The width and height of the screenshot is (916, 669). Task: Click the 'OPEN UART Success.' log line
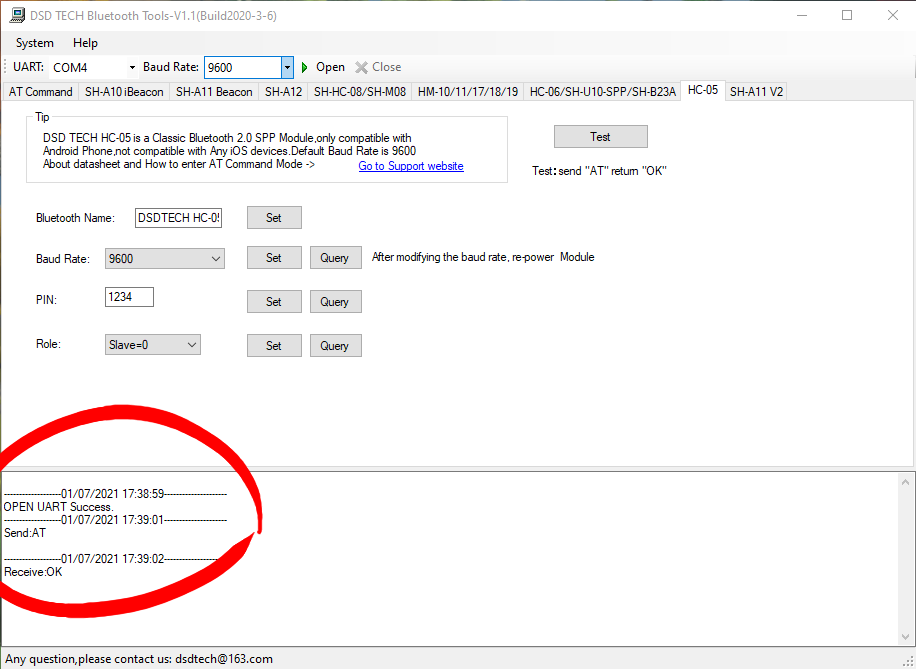58,507
